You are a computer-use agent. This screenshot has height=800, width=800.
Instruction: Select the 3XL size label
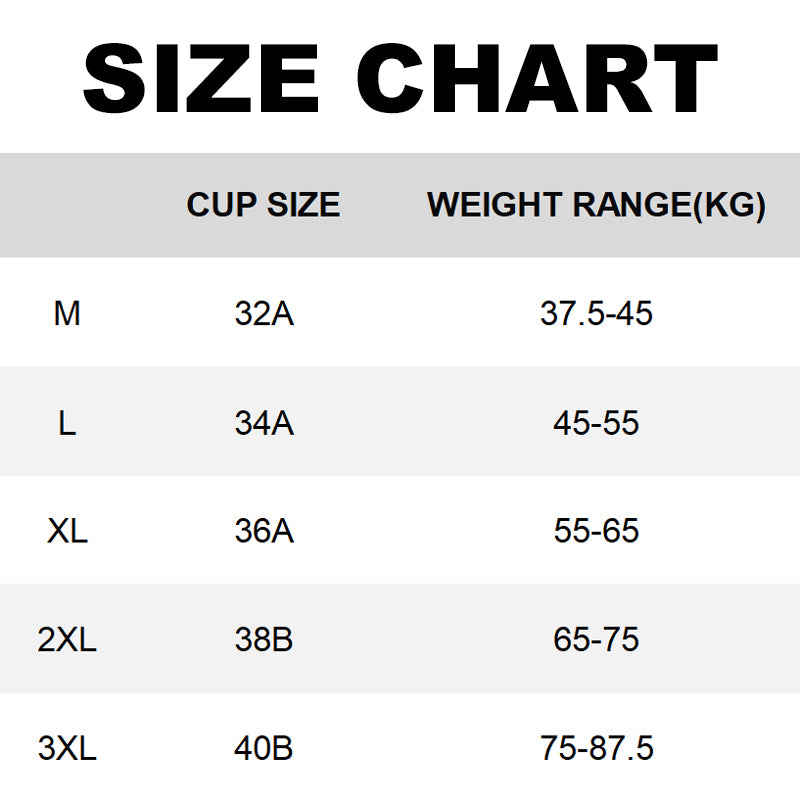click(67, 748)
